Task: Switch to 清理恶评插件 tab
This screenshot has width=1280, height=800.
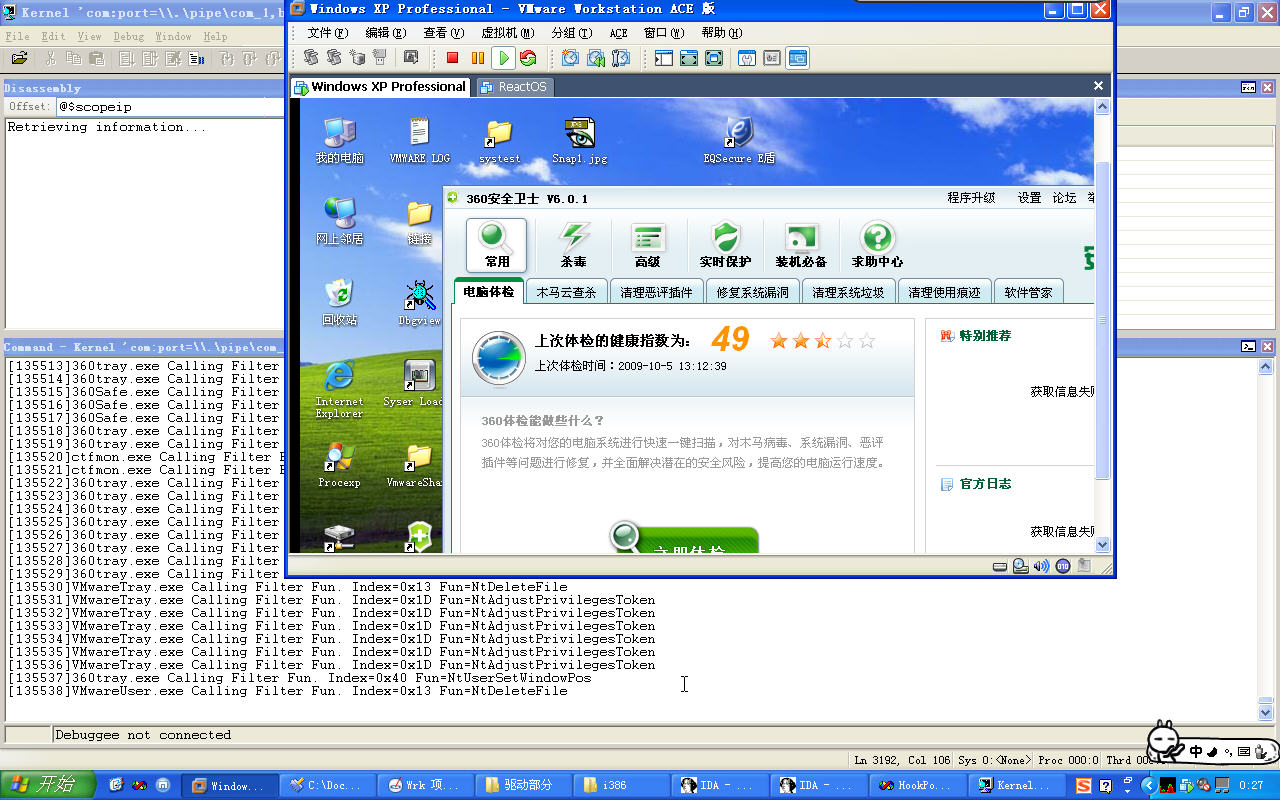Action: (656, 292)
